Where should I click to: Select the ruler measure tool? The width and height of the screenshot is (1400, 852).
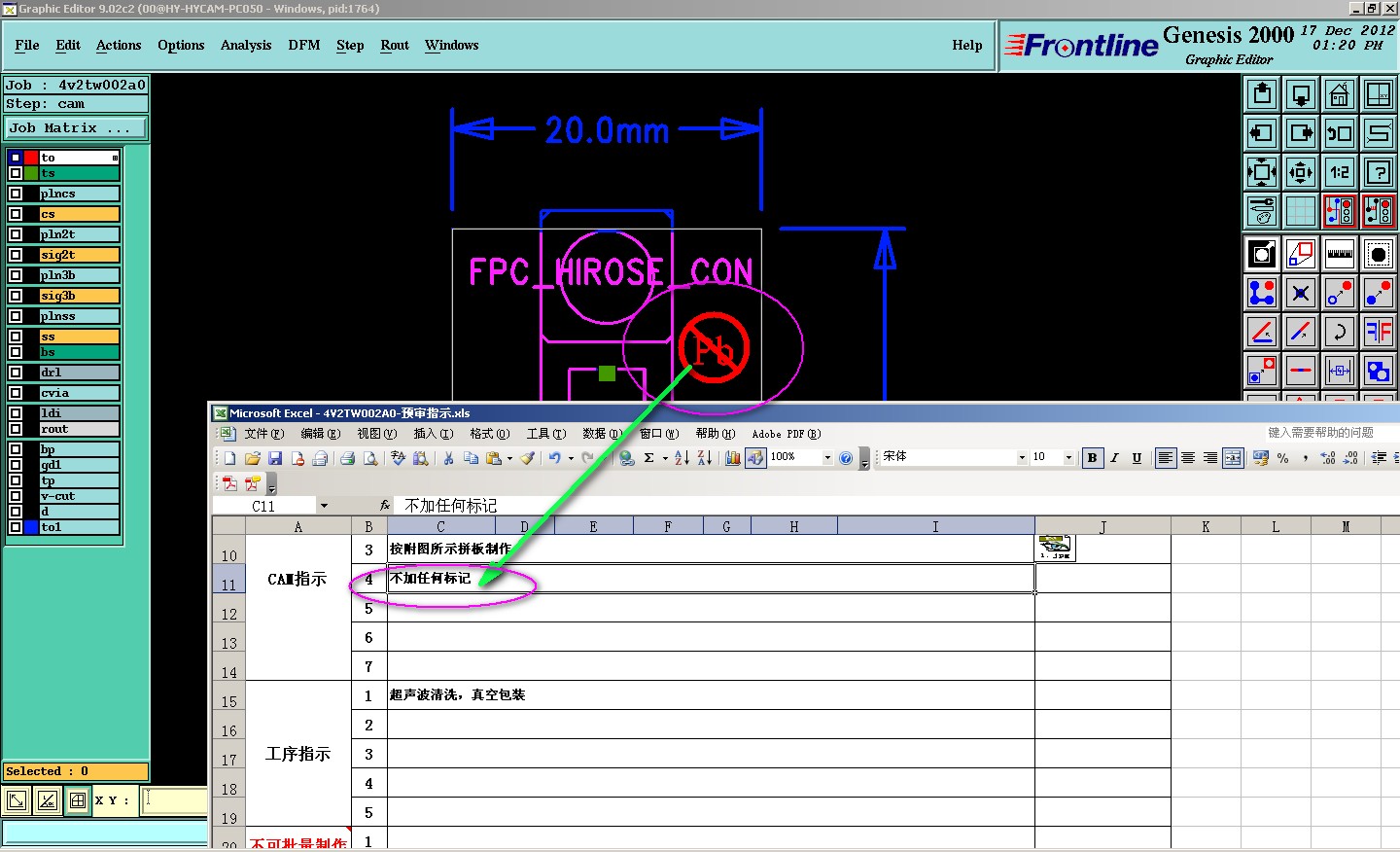(1340, 254)
